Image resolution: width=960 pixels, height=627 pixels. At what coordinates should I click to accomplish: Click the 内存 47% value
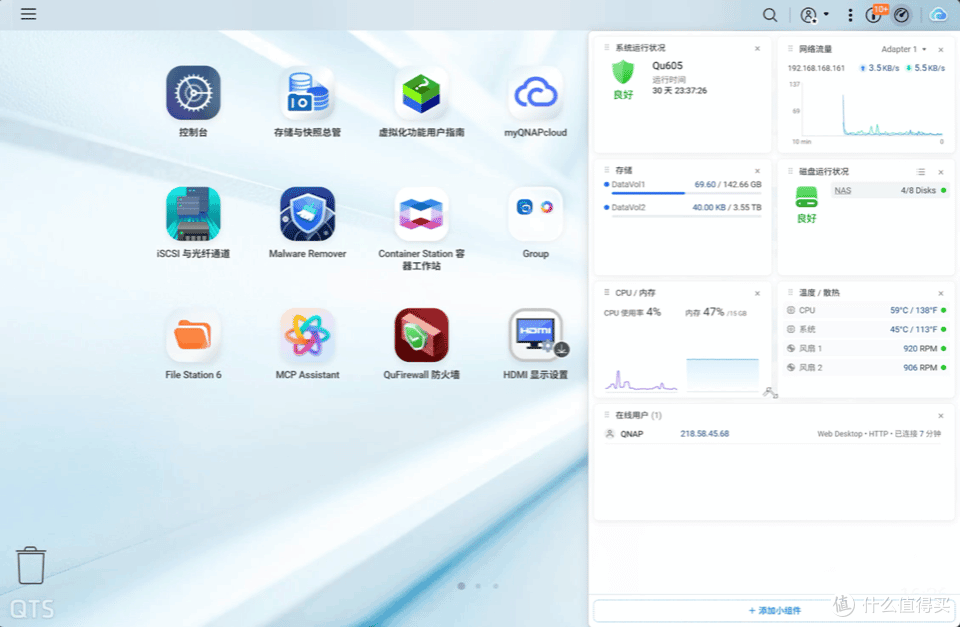[713, 312]
